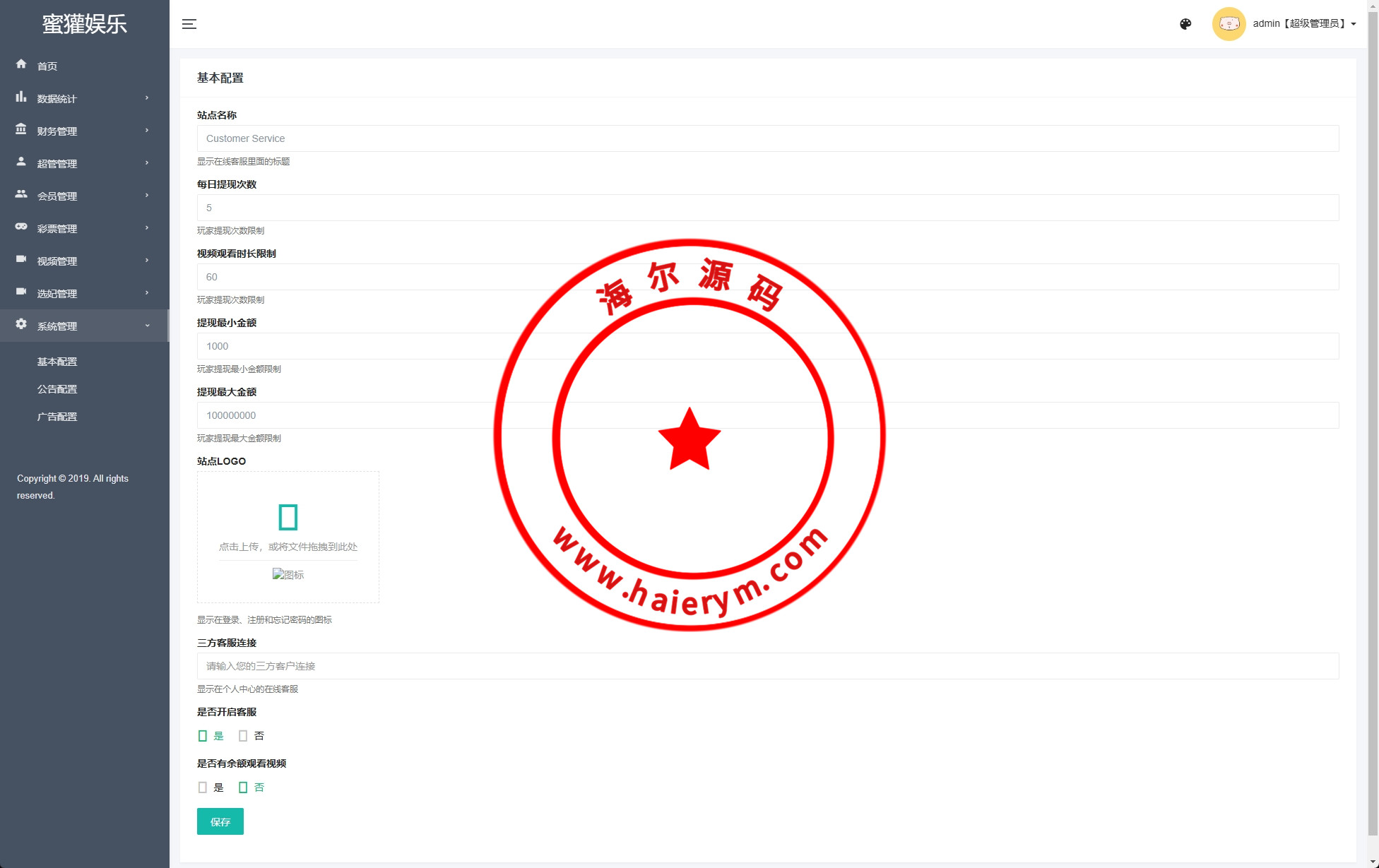This screenshot has width=1379, height=868.
Task: Select 否 for 是否开启客服
Action: click(244, 736)
